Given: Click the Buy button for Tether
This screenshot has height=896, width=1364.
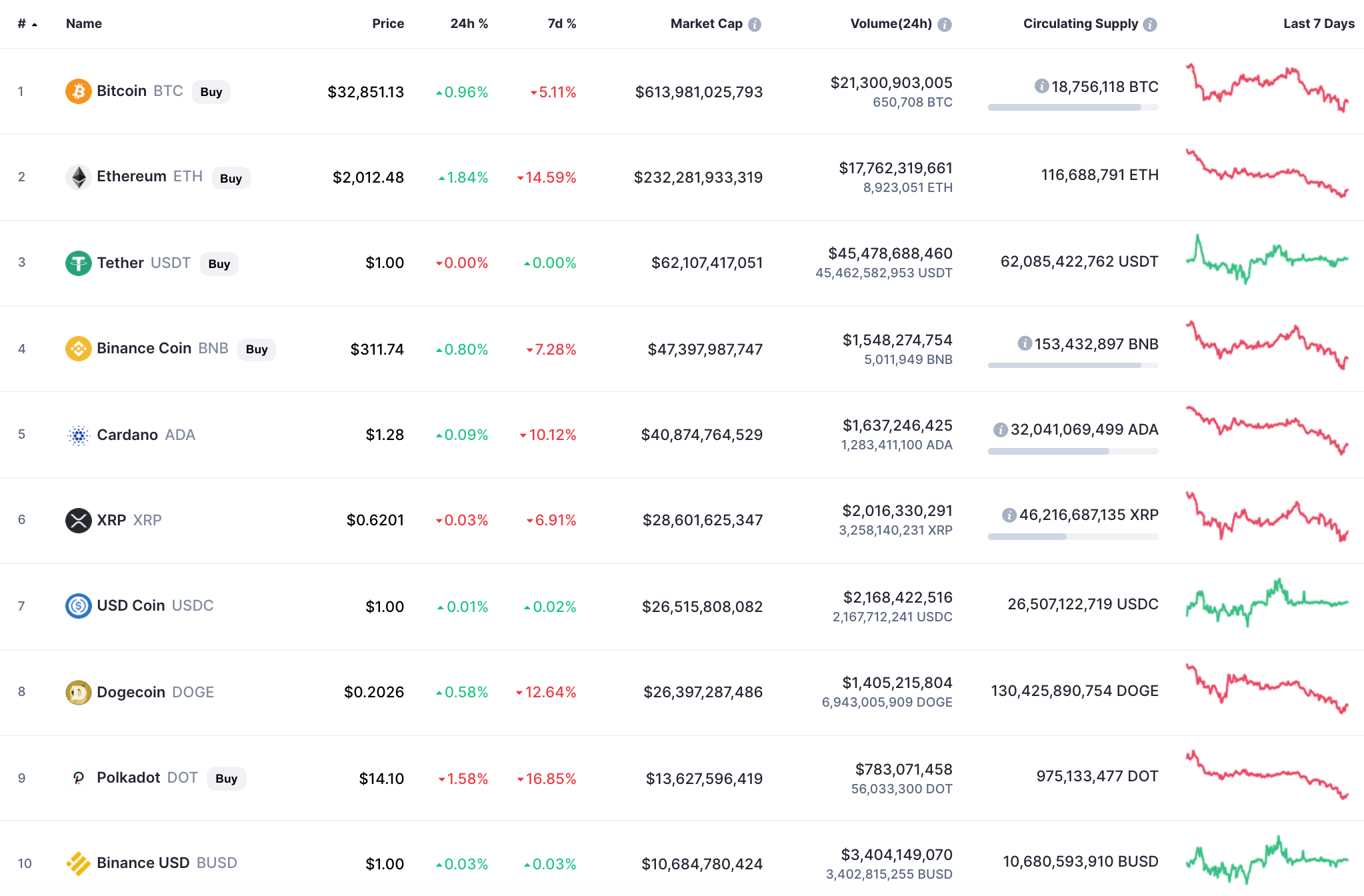Looking at the screenshot, I should pos(219,263).
